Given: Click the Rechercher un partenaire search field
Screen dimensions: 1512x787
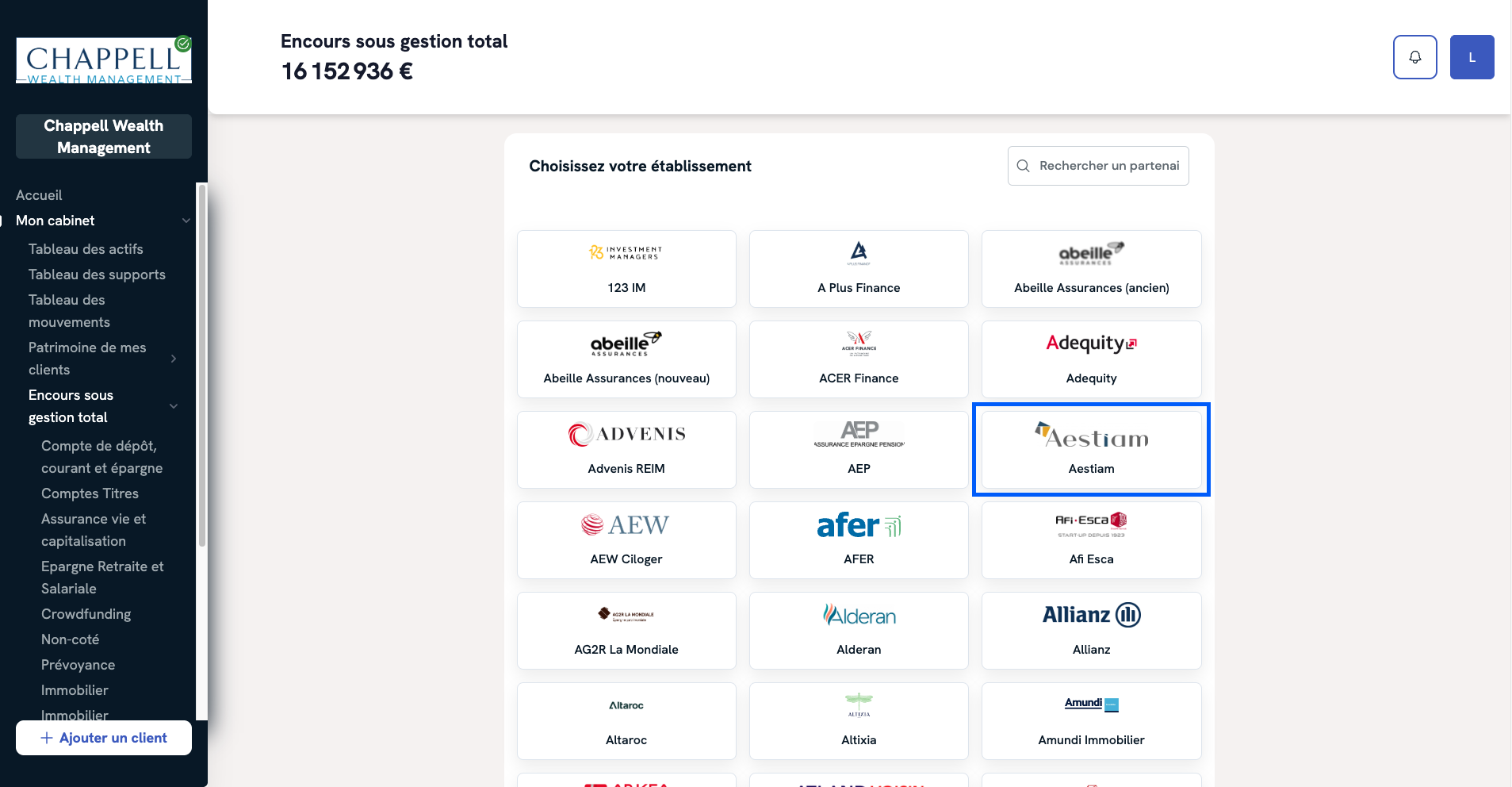Looking at the screenshot, I should click(x=1108, y=166).
